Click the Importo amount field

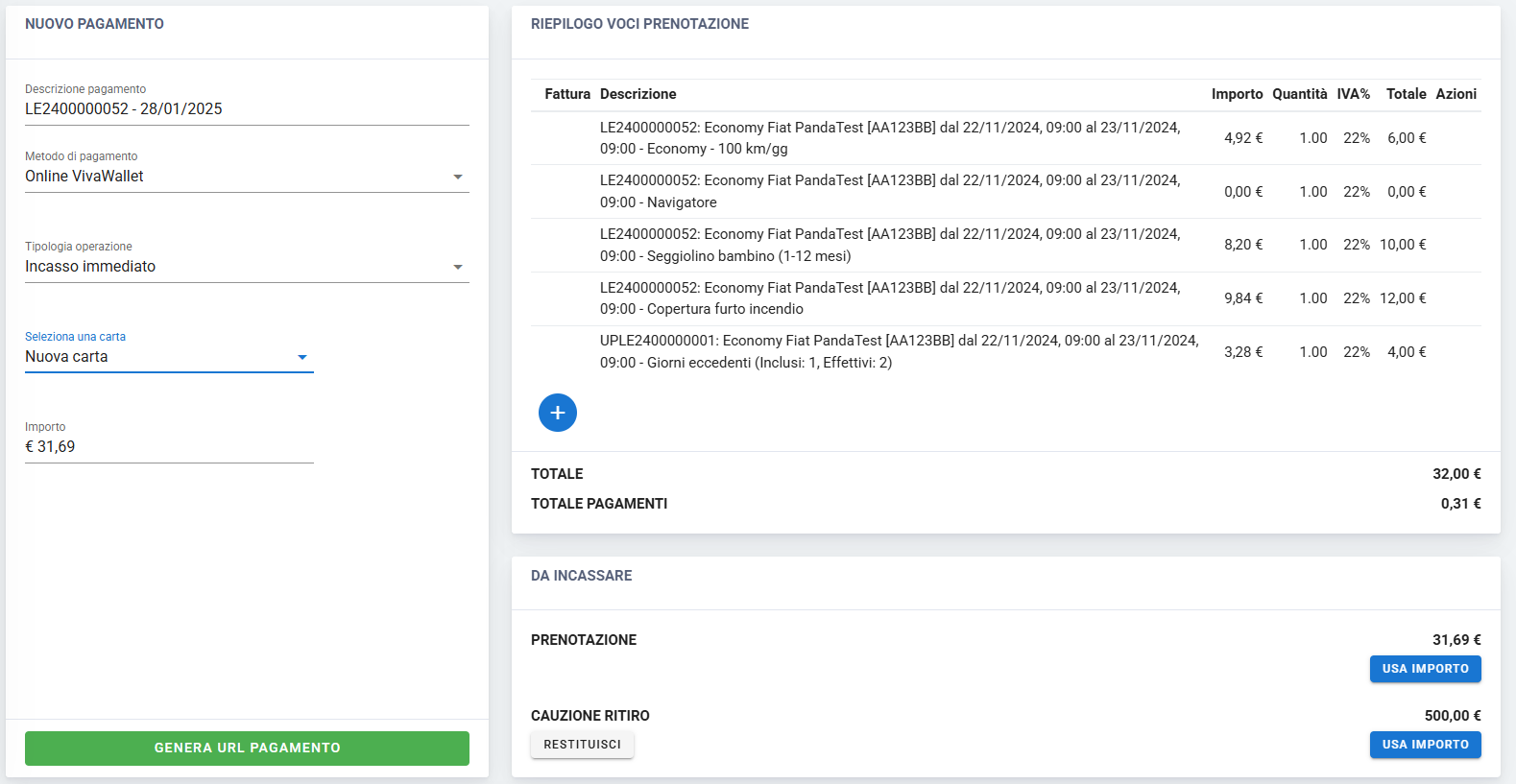tap(169, 447)
